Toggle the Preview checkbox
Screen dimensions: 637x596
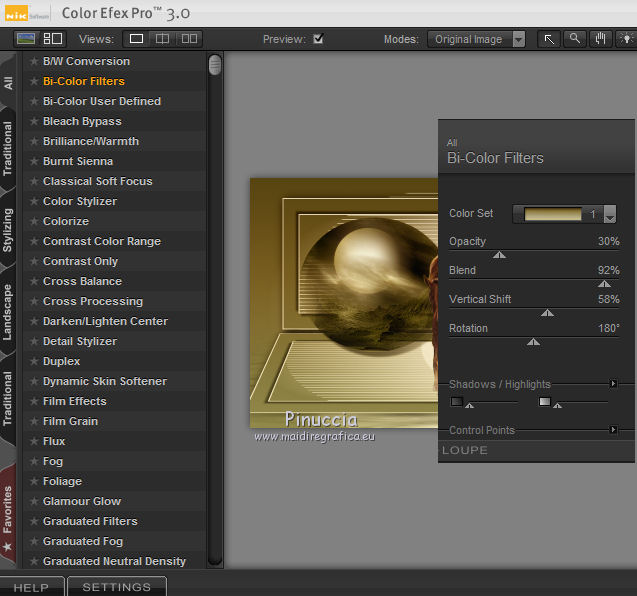[318, 40]
